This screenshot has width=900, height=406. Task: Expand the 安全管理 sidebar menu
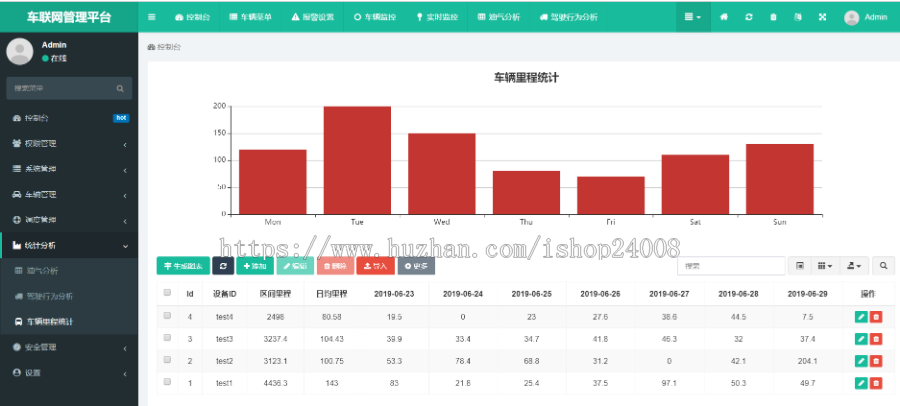click(x=69, y=347)
